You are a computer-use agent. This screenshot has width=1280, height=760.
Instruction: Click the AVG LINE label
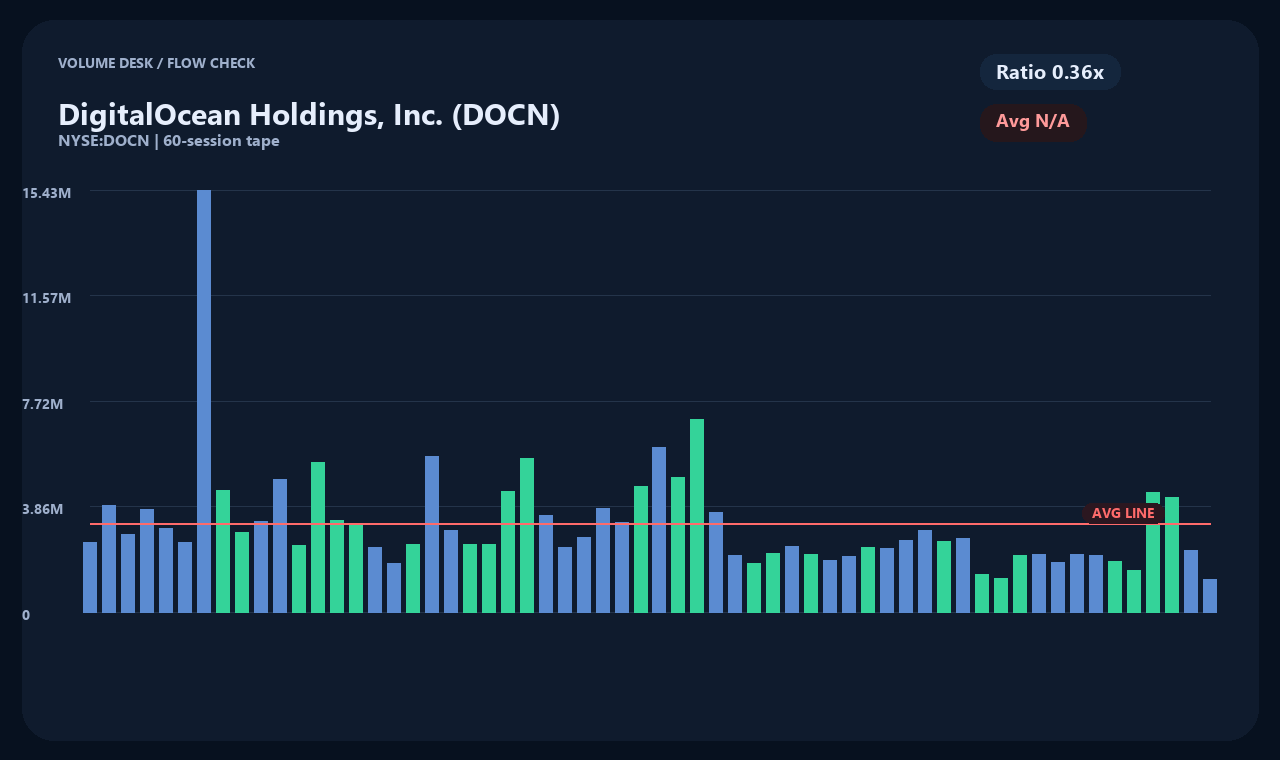pos(1123,513)
